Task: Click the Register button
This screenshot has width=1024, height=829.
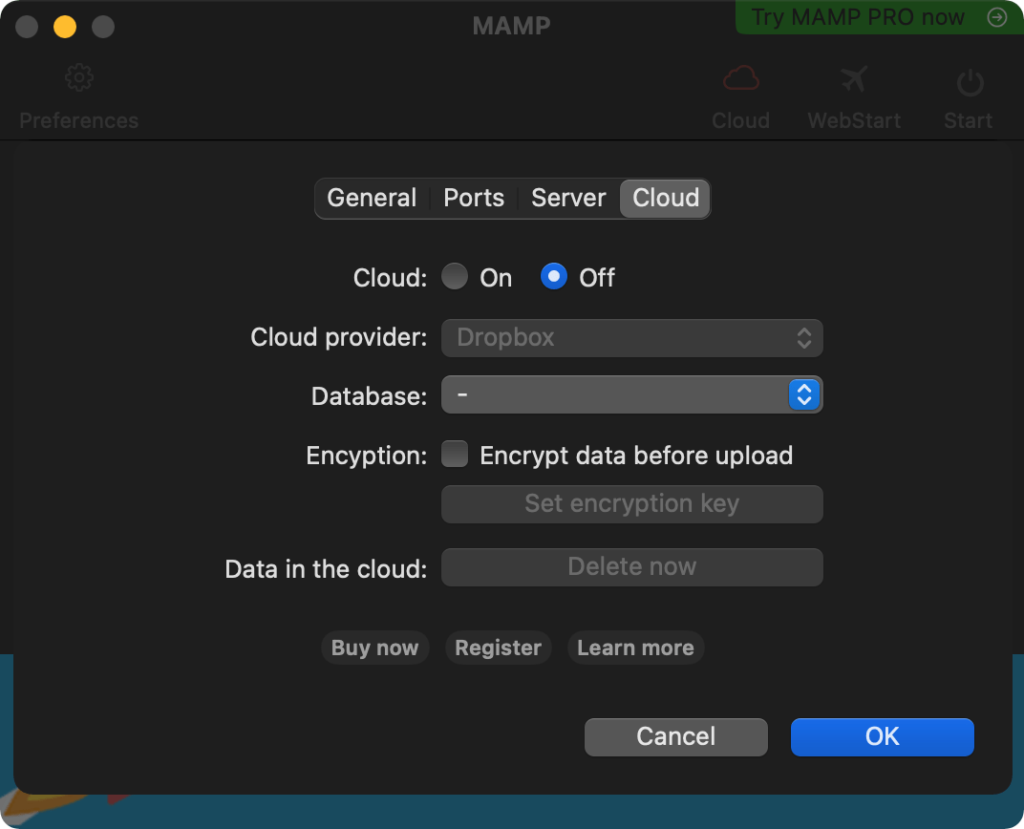Action: [x=498, y=647]
